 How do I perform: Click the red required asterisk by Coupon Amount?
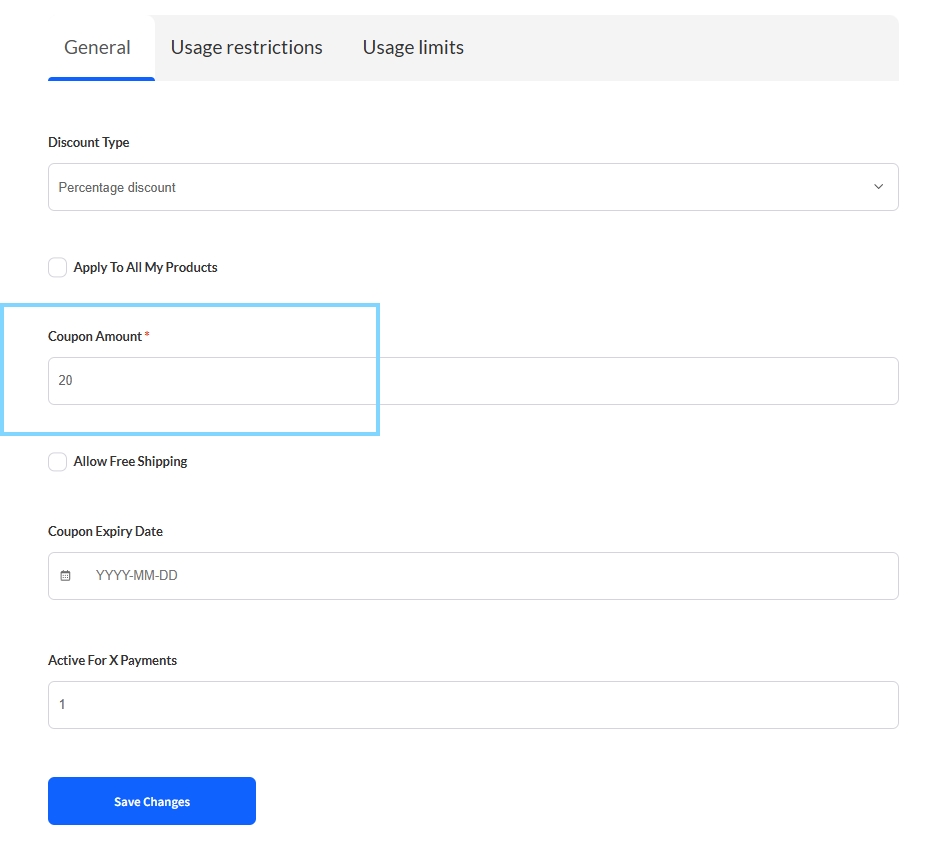click(148, 335)
